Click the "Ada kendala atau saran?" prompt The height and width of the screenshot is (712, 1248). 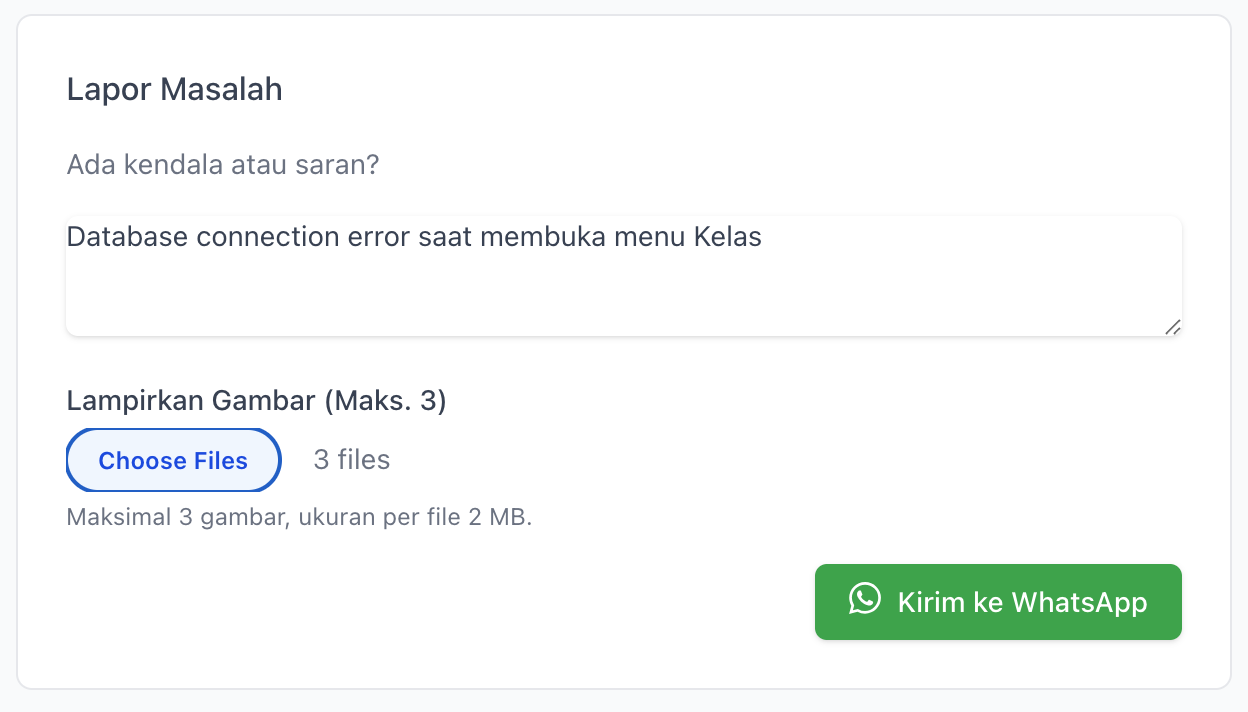tap(222, 164)
